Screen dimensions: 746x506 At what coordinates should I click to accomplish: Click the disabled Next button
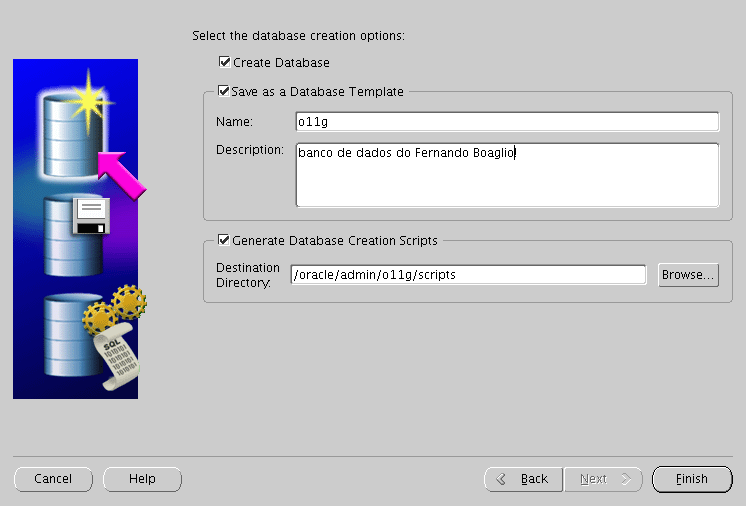(603, 479)
